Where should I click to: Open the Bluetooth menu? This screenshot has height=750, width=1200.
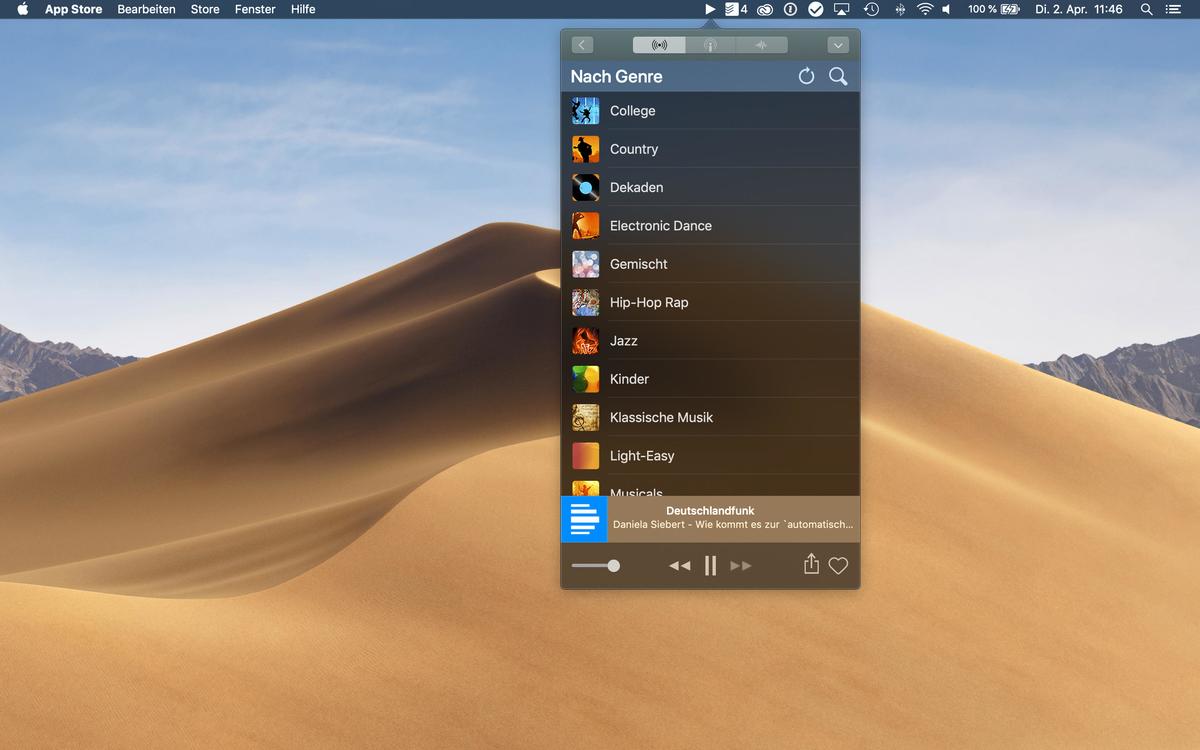(x=900, y=9)
